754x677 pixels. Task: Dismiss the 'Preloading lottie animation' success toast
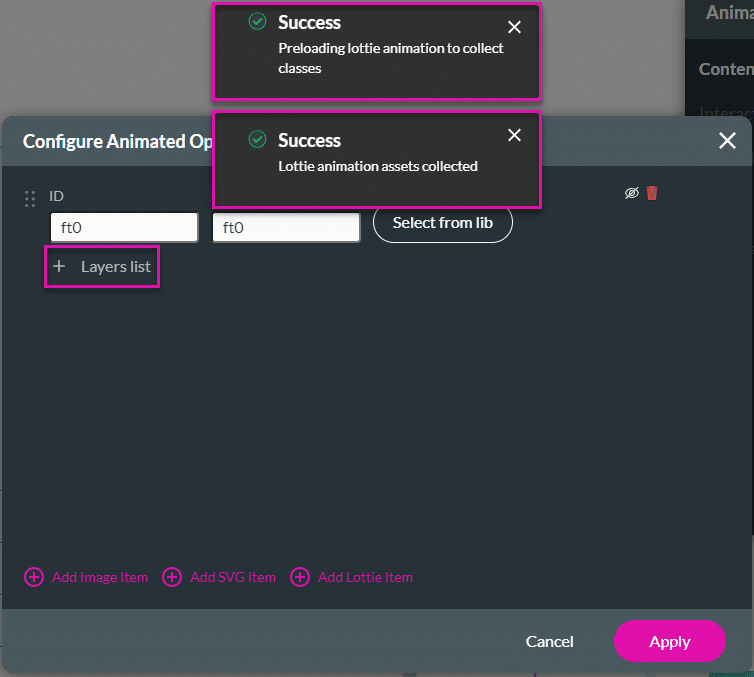(x=514, y=27)
